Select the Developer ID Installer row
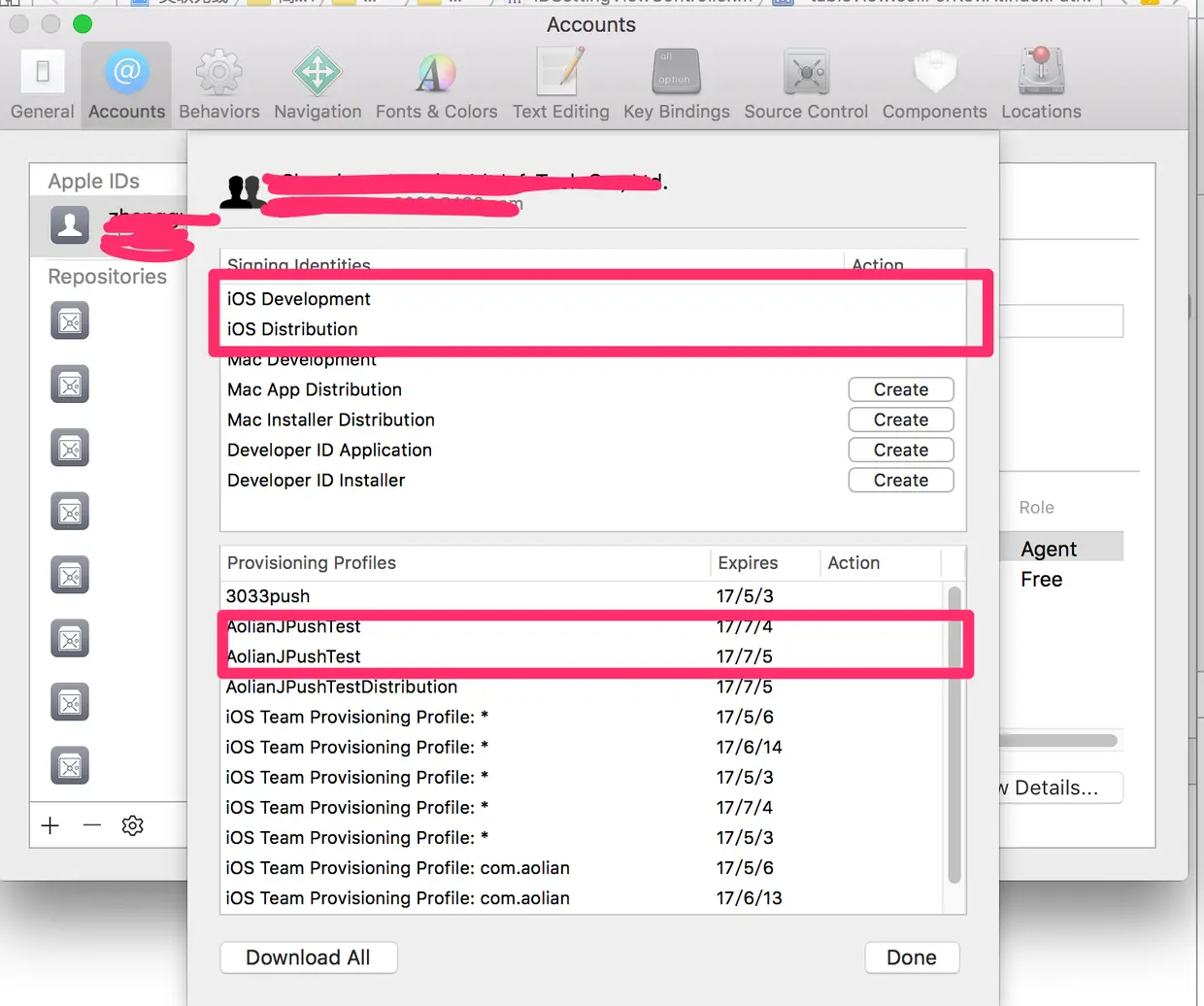 pyautogui.click(x=592, y=480)
